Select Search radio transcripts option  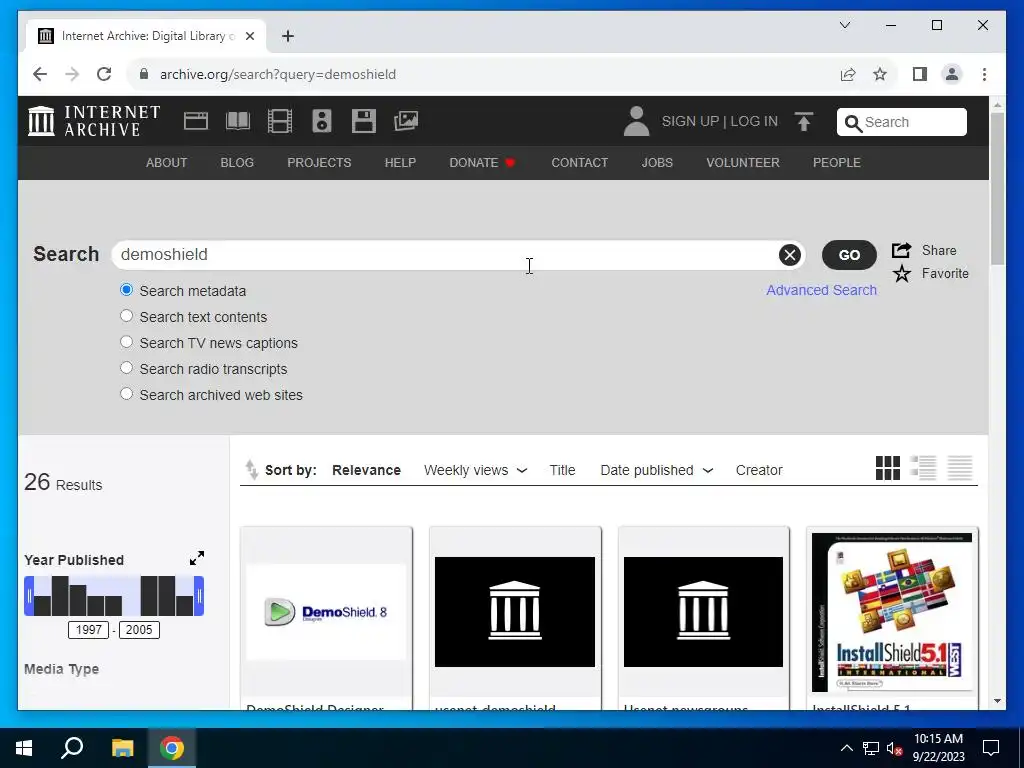[127, 368]
